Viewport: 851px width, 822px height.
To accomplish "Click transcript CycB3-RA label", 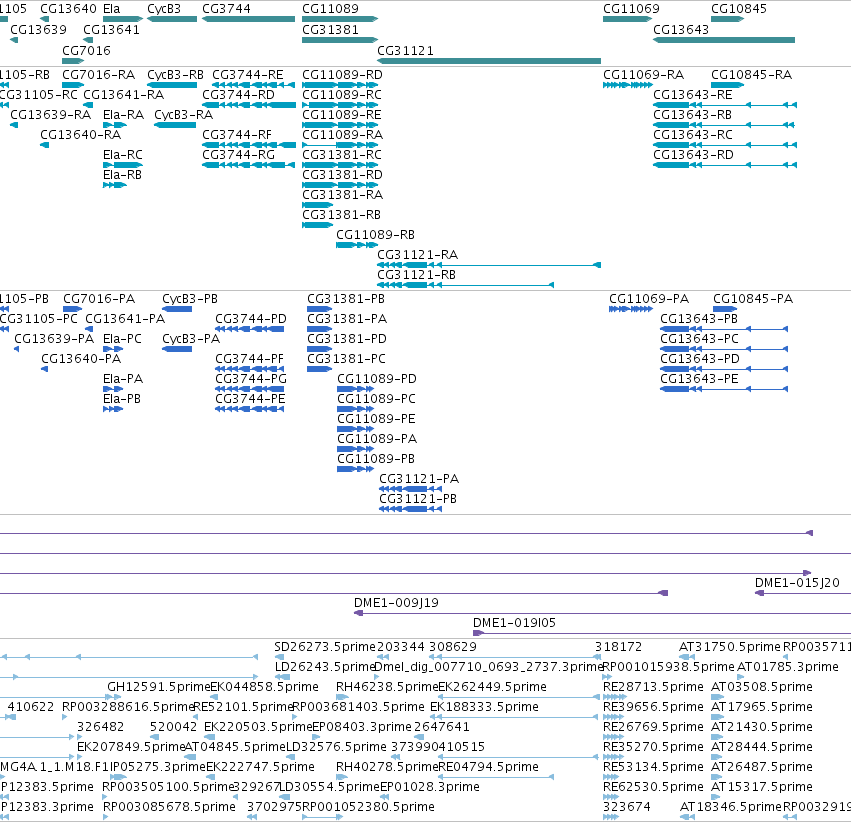I will [183, 114].
